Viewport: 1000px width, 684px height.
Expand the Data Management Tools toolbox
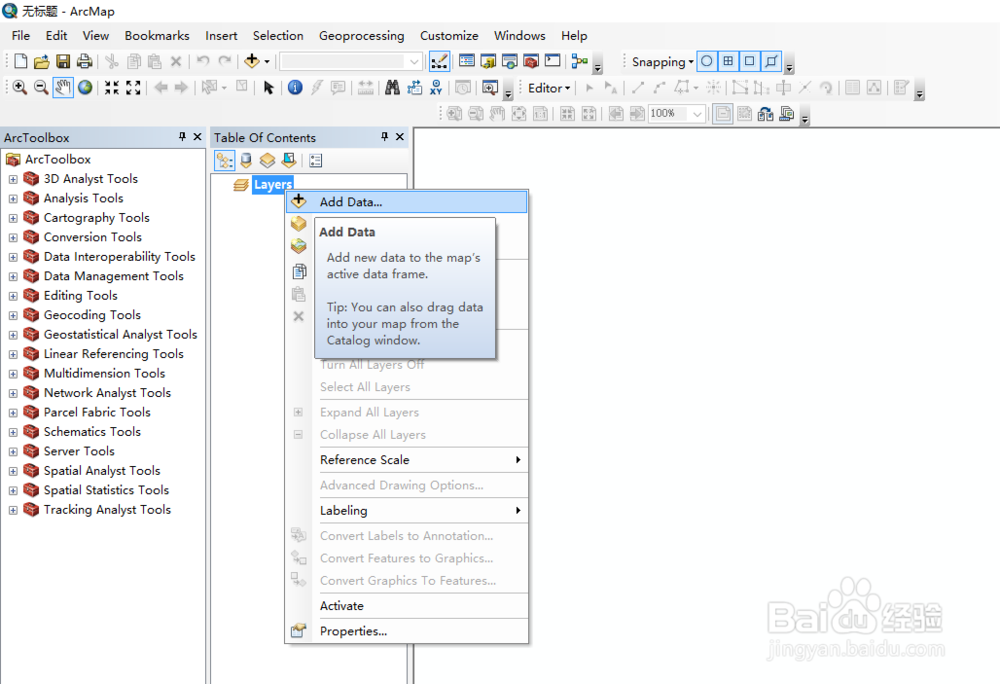13,277
